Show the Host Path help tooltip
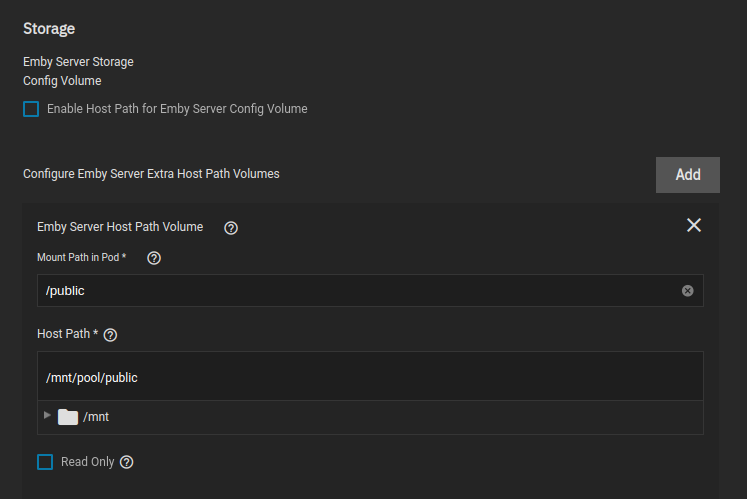This screenshot has height=499, width=747. [111, 334]
